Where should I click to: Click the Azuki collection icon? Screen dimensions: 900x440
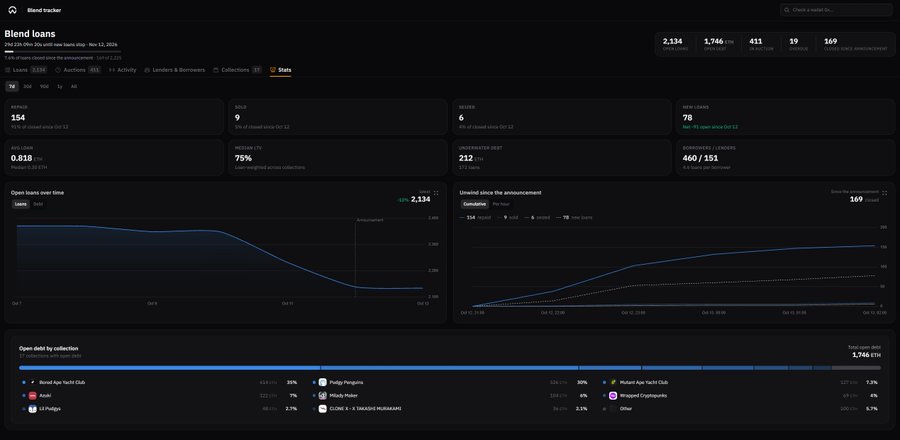[33, 395]
